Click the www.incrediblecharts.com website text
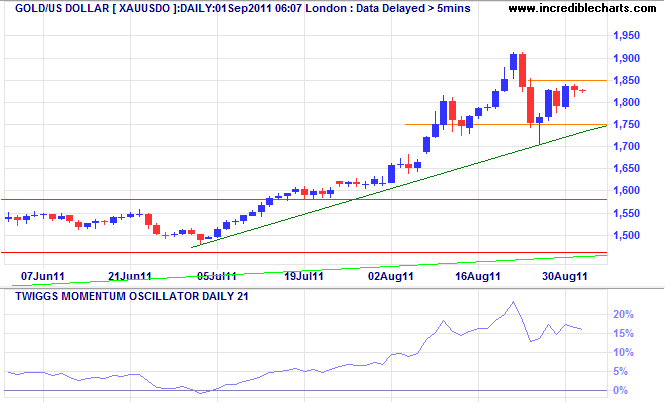Image resolution: width=665 pixels, height=405 pixels. [582, 8]
